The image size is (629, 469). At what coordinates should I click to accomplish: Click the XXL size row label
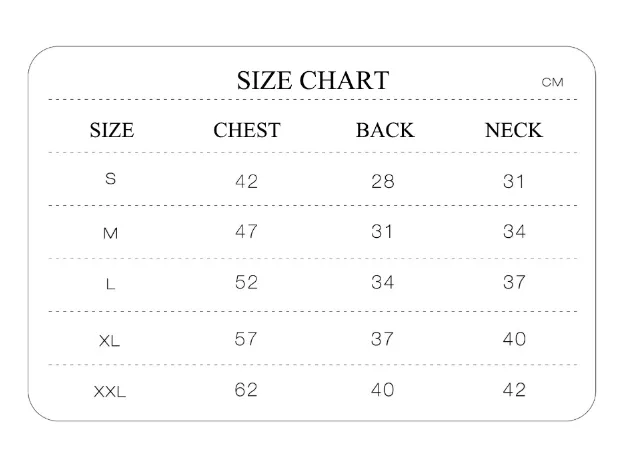coord(110,391)
